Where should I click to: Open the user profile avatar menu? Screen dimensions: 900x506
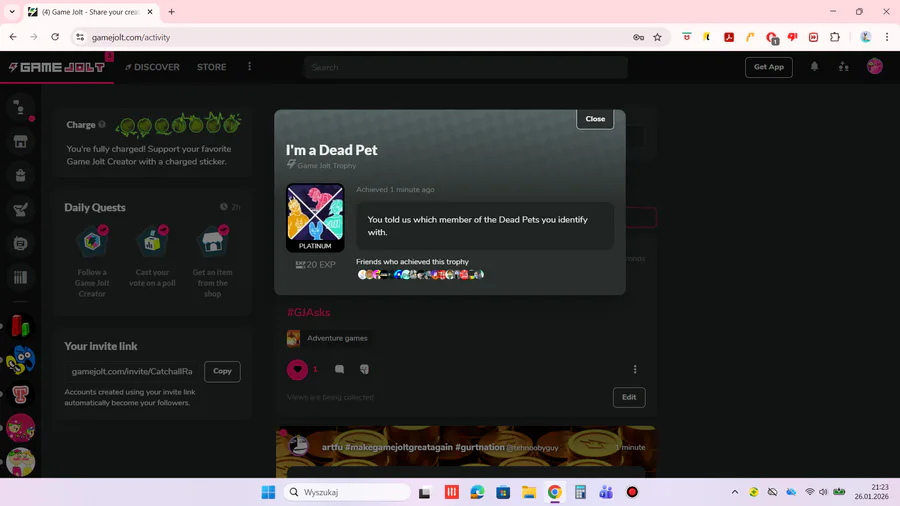[875, 67]
